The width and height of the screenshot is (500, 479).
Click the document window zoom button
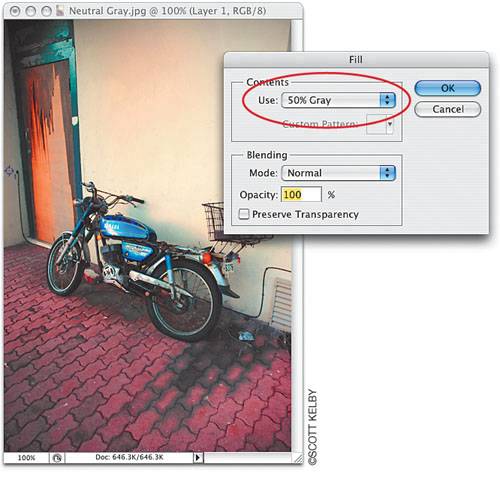point(46,11)
